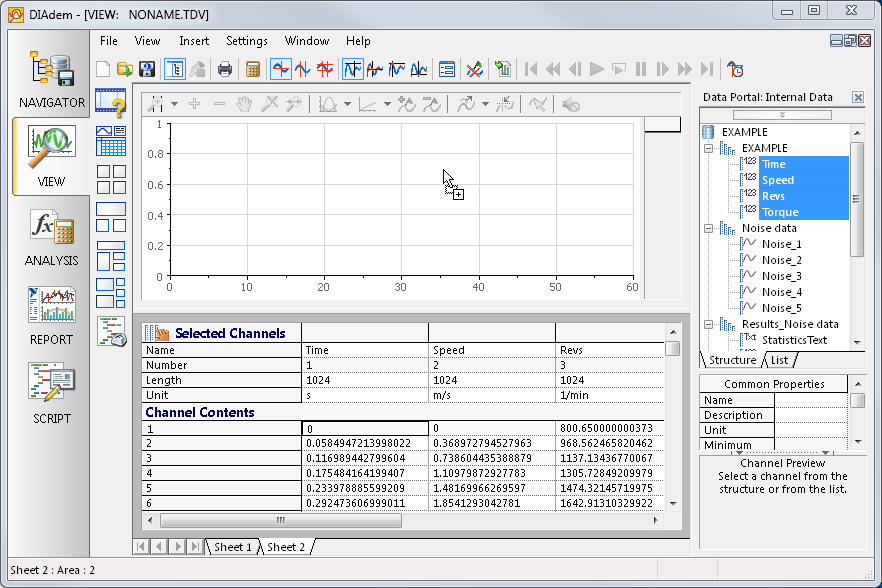Screen dimensions: 882x588
Task: Click the new blank layout icon
Action: pyautogui.click(x=103, y=69)
